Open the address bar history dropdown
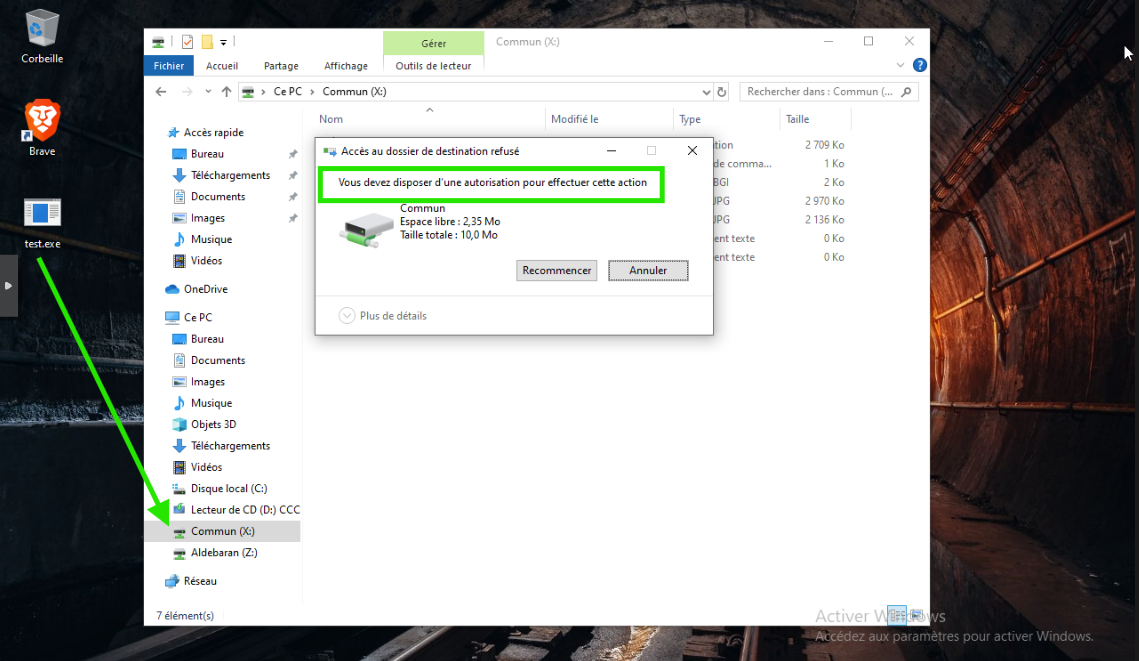 tap(705, 92)
